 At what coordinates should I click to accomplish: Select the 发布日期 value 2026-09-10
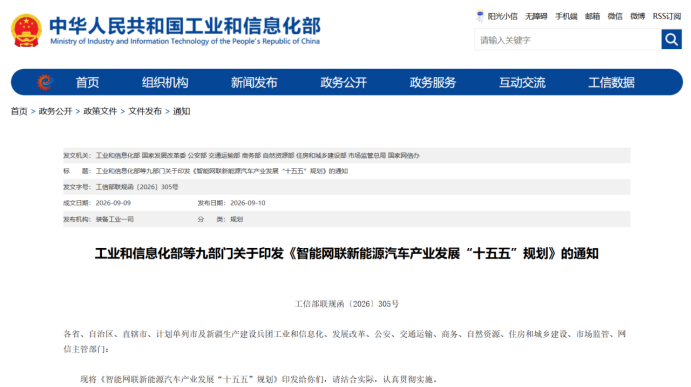click(248, 203)
